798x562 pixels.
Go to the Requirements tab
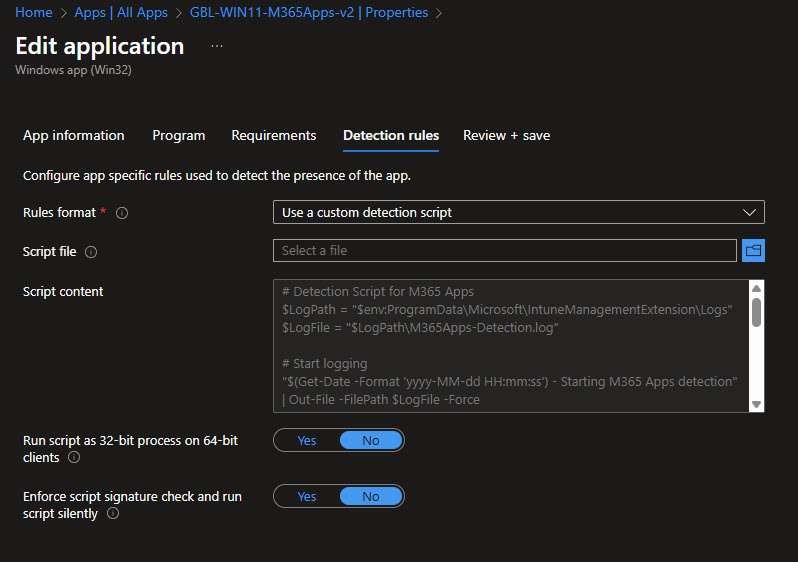pos(274,136)
